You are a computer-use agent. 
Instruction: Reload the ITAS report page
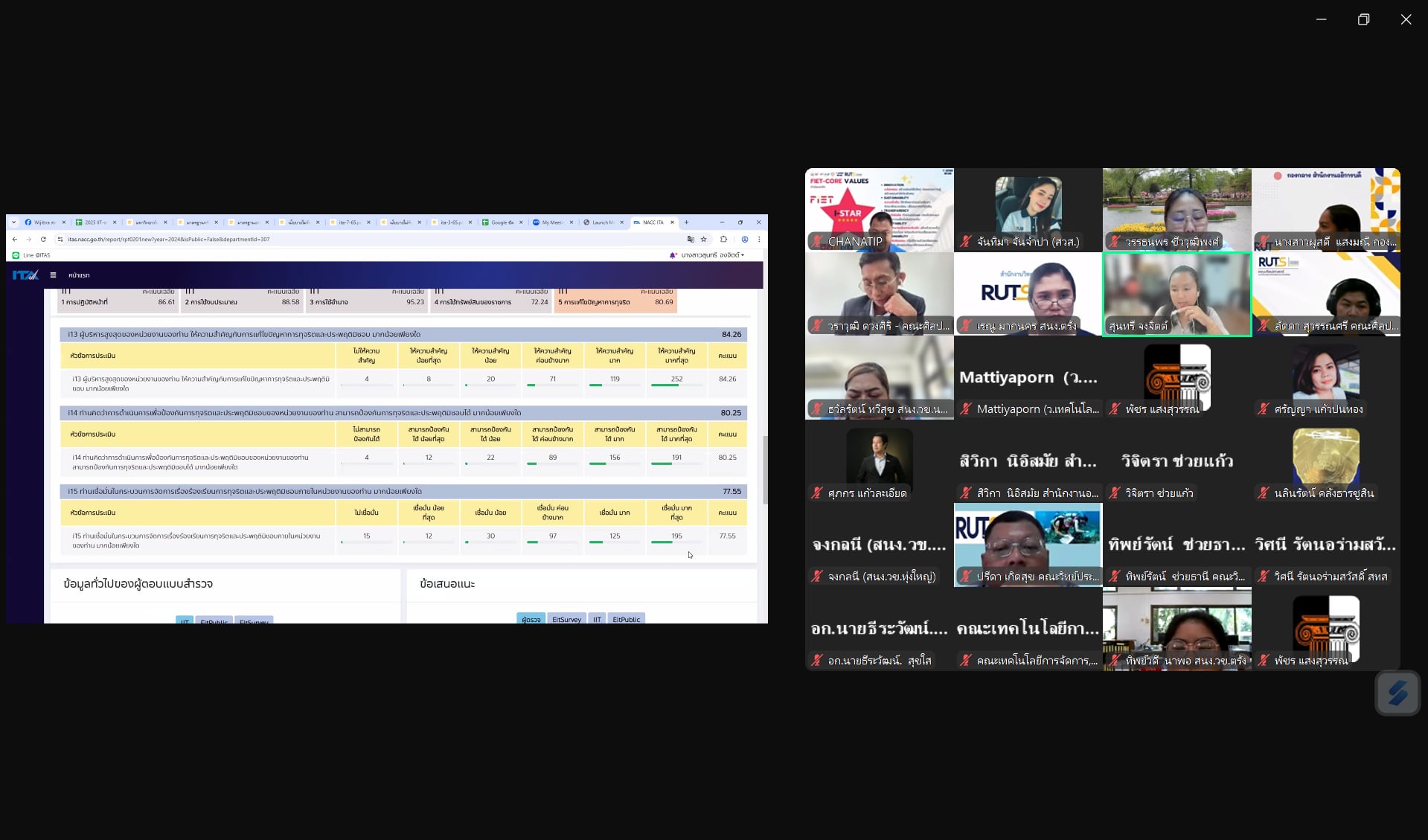pos(43,240)
